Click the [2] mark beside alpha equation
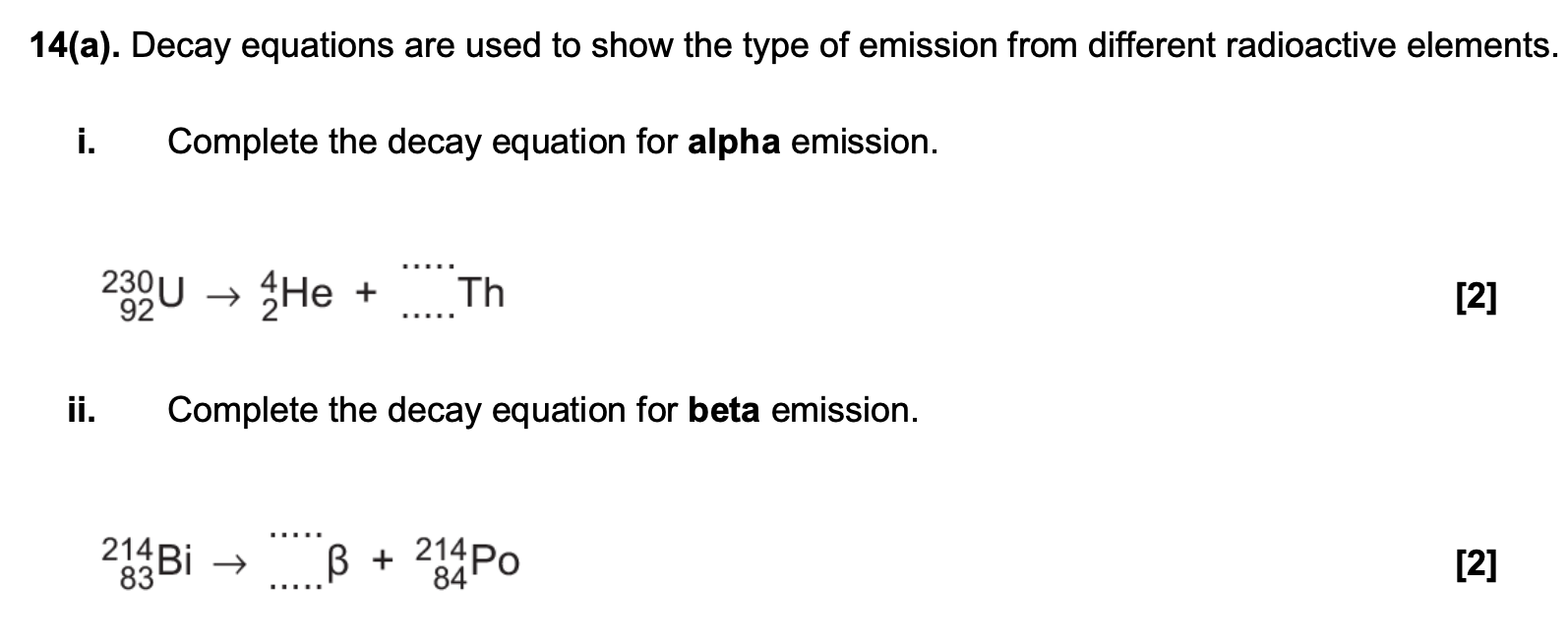Image resolution: width=1568 pixels, height=643 pixels. coord(1477,297)
